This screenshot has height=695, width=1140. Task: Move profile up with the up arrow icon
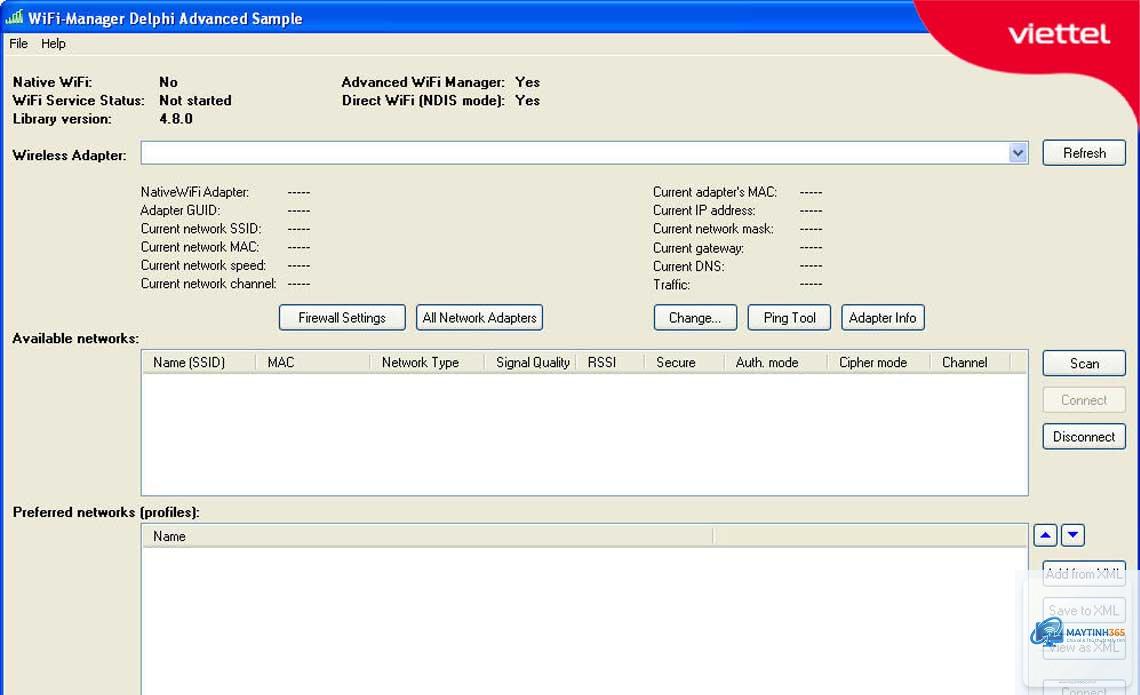(x=1045, y=536)
